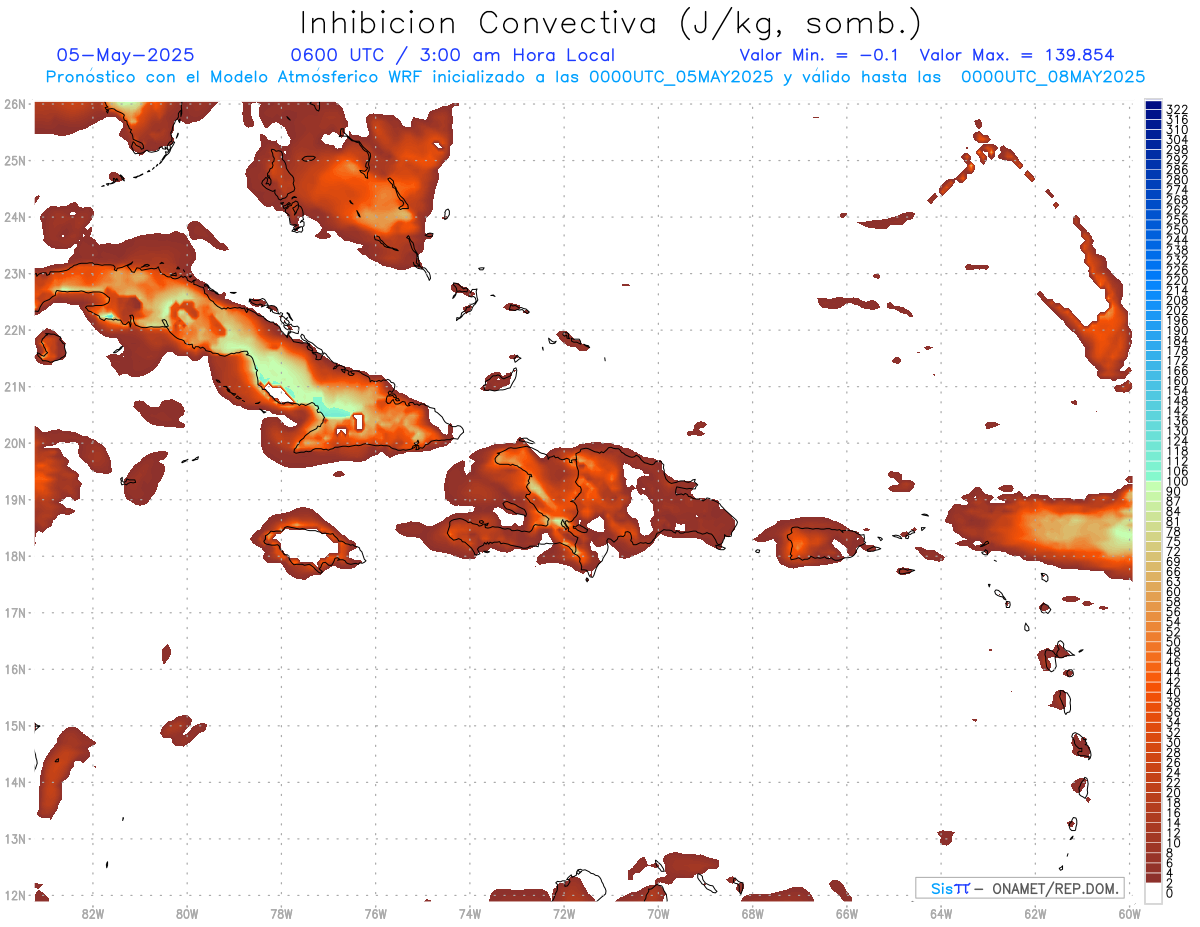Click the latitude label '25N'

point(14,160)
